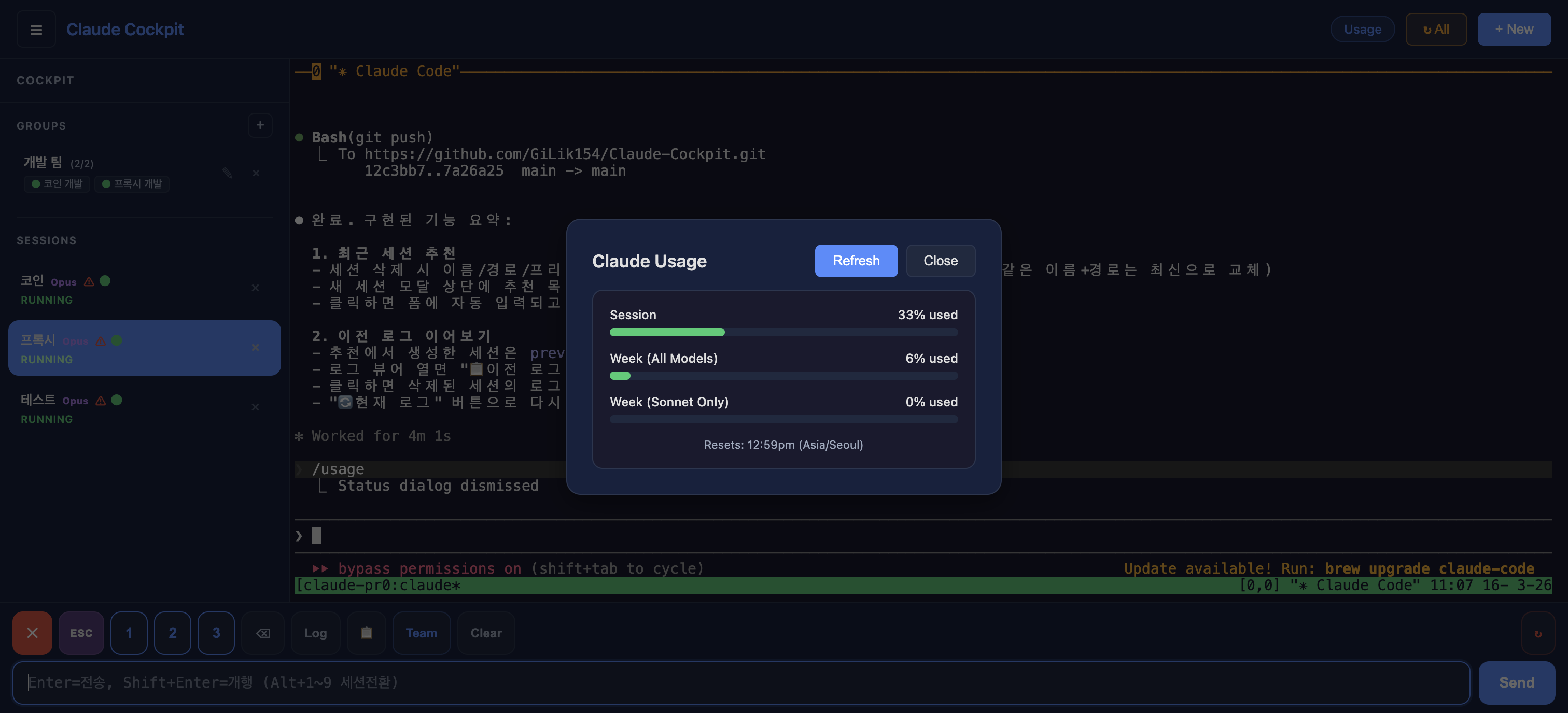The width and height of the screenshot is (1568, 713).
Task: Create a new session with + New
Action: (1514, 29)
